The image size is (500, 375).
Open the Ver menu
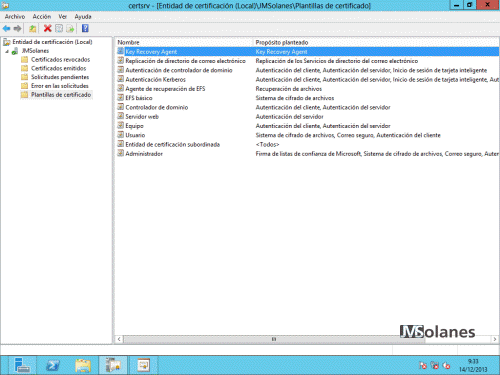tap(63, 17)
